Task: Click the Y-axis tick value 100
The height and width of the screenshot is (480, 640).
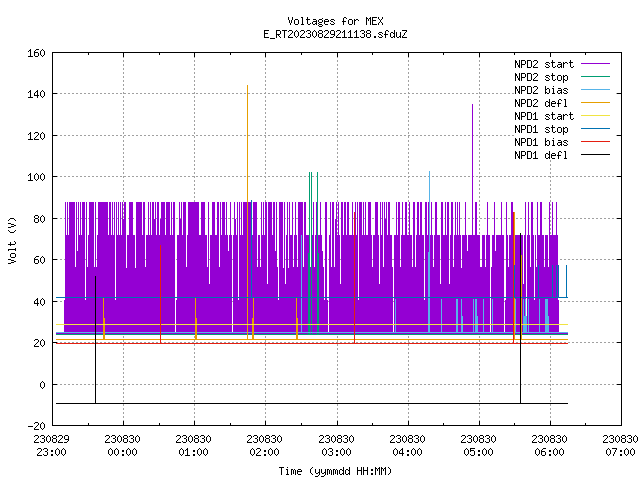Action: click(x=36, y=178)
